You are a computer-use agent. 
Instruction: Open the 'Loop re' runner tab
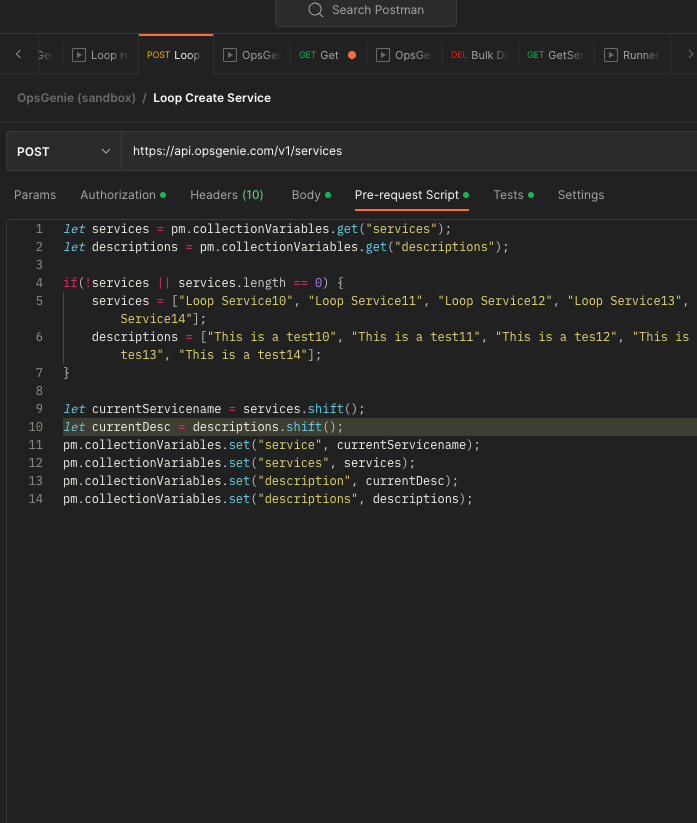pos(100,55)
